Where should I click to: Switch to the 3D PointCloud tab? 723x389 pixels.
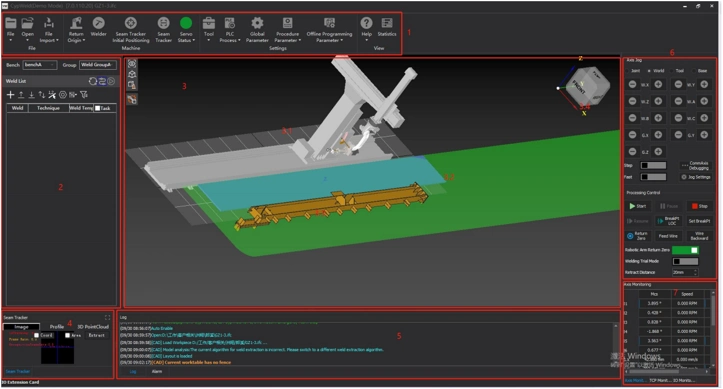coord(93,327)
